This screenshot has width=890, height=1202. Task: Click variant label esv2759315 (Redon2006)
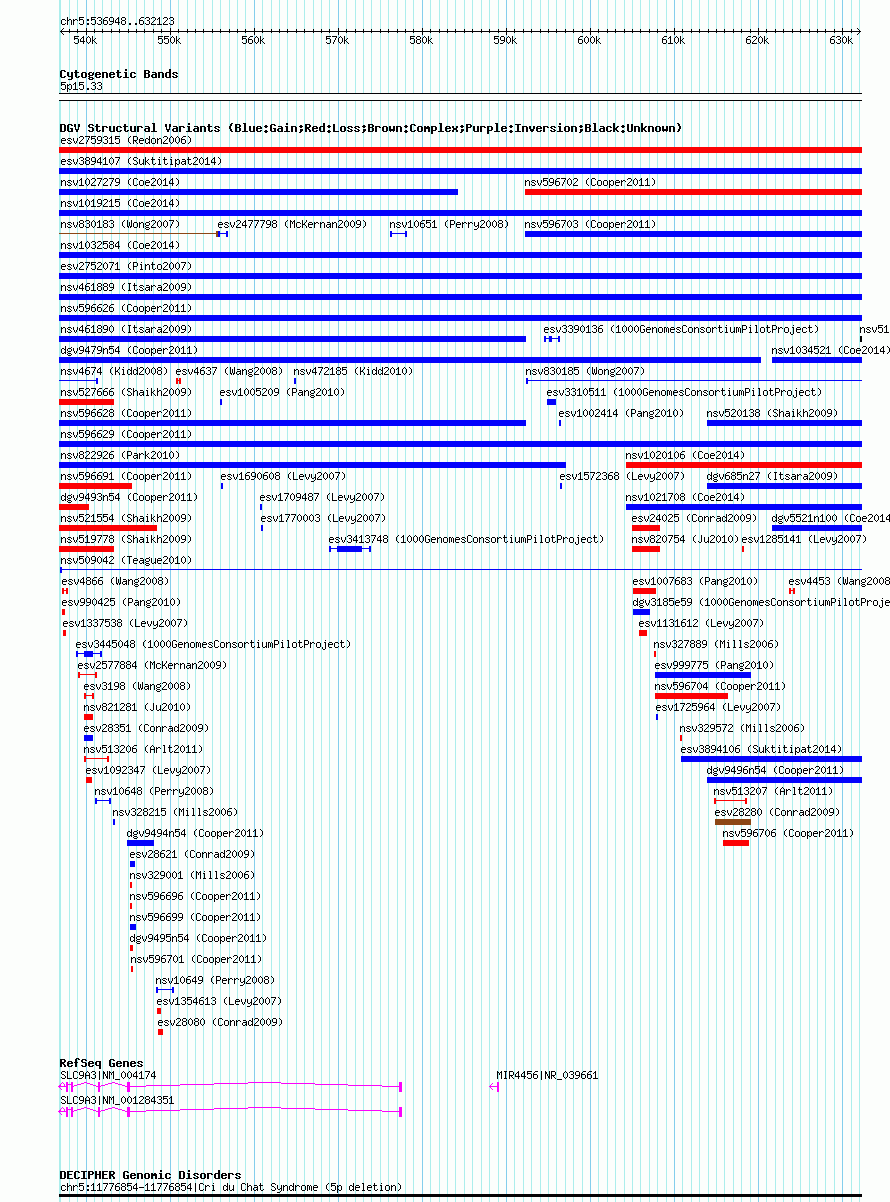point(125,140)
